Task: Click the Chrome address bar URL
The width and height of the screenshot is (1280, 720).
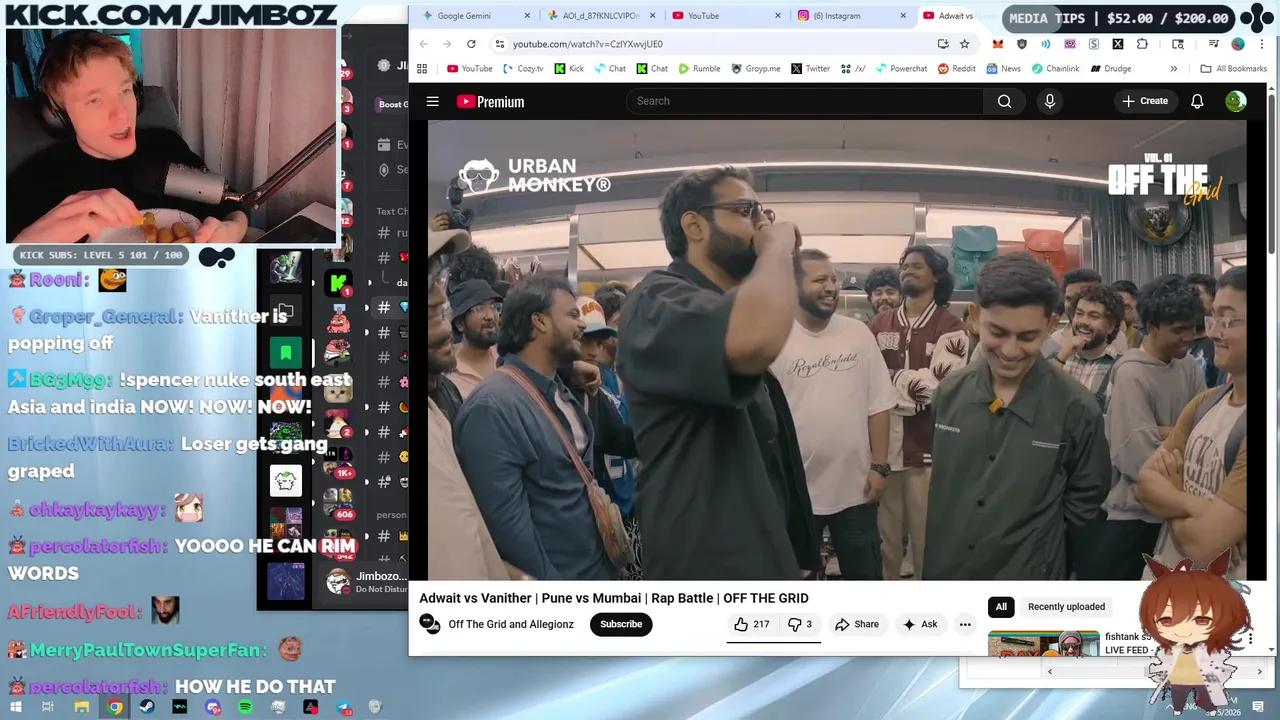Action: [x=588, y=44]
